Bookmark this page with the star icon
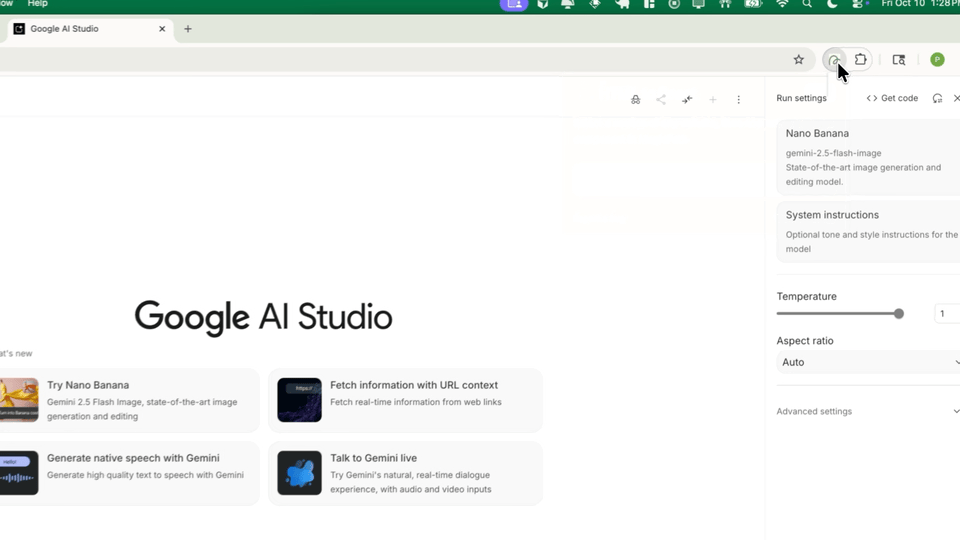Image resolution: width=960 pixels, height=540 pixels. [x=799, y=60]
